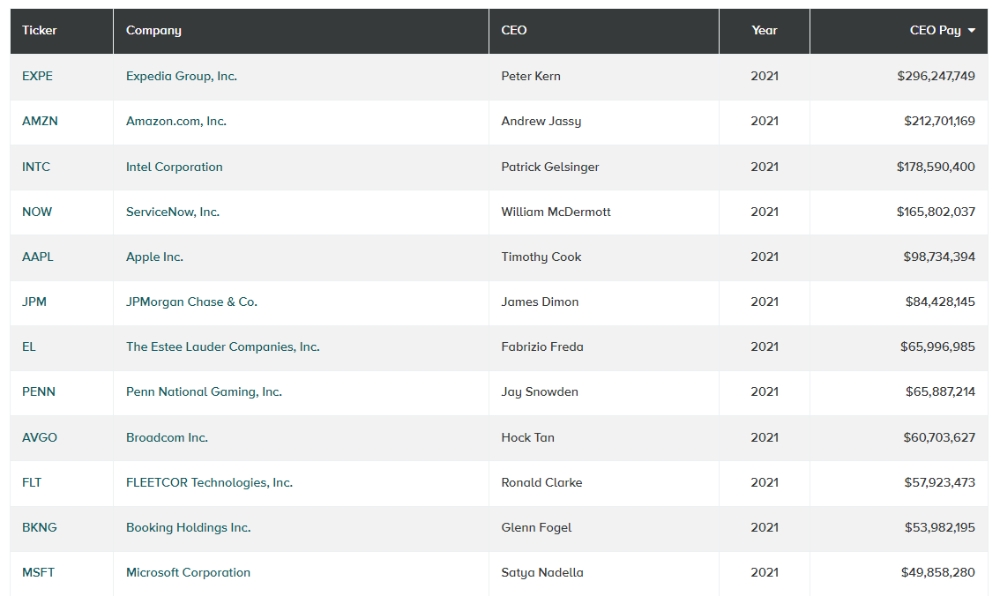Screen dimensions: 1000x596
Task: Select CEO name William McDermott
Action: tap(555, 212)
